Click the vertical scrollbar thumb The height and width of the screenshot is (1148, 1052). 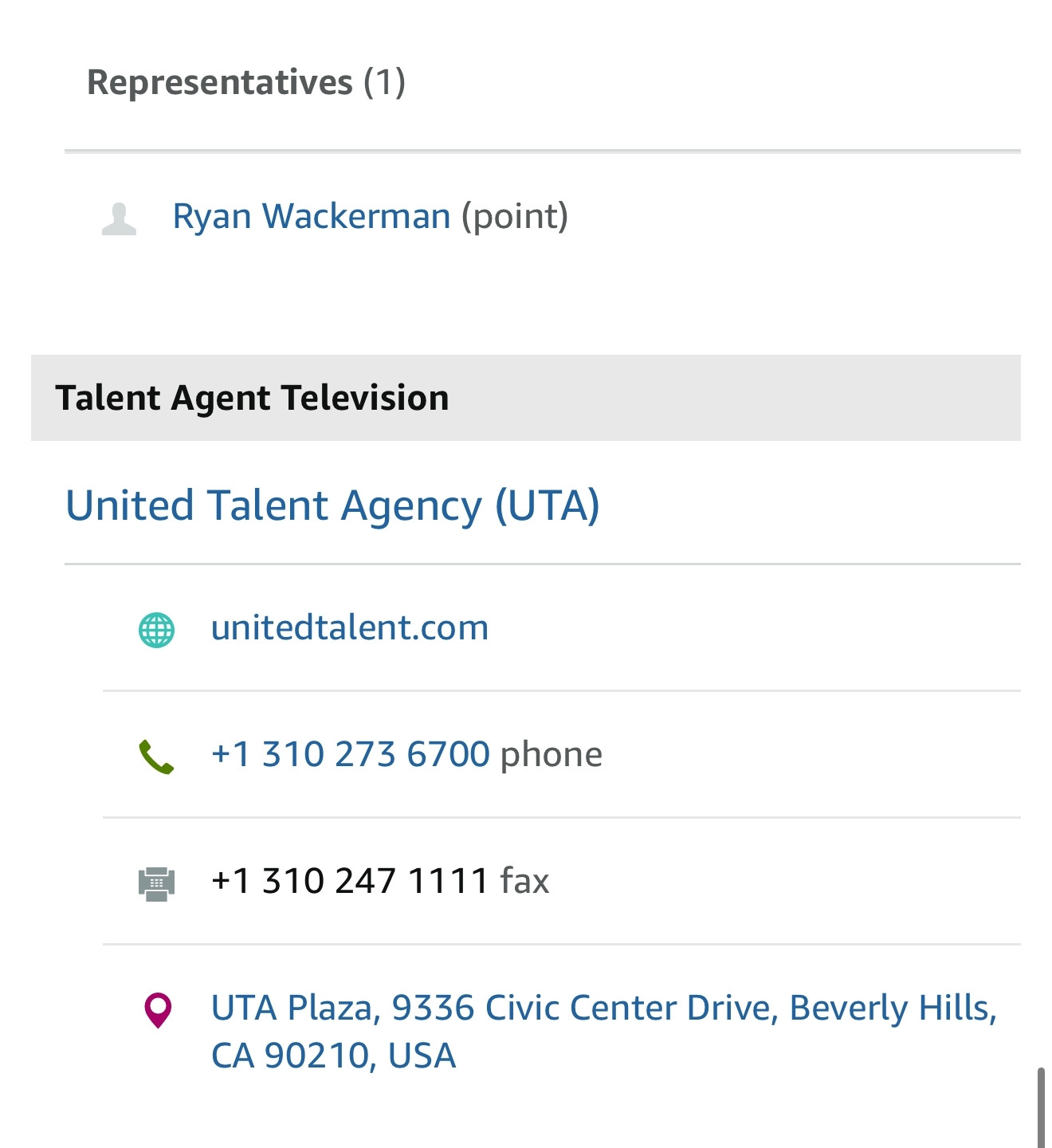pyautogui.click(x=1041, y=1107)
